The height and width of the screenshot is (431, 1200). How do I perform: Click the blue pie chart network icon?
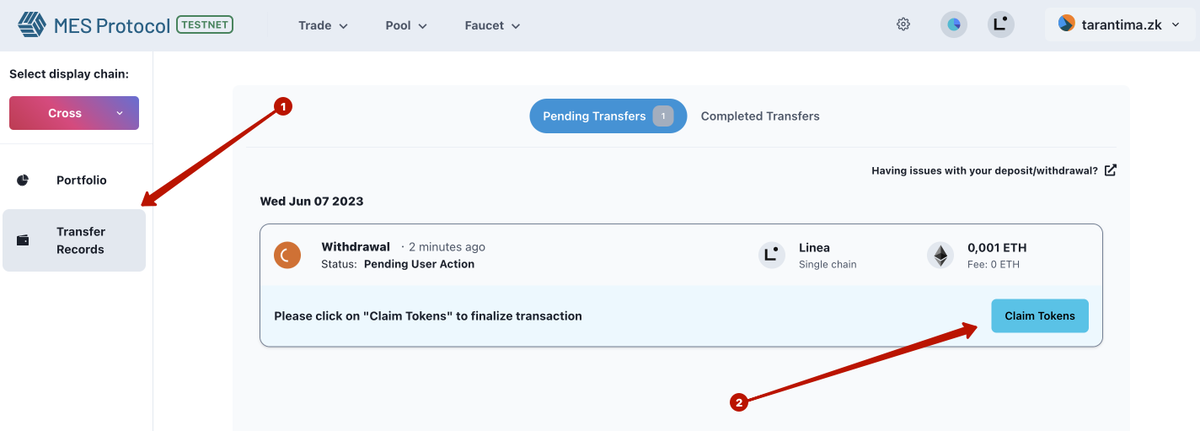[x=954, y=25]
